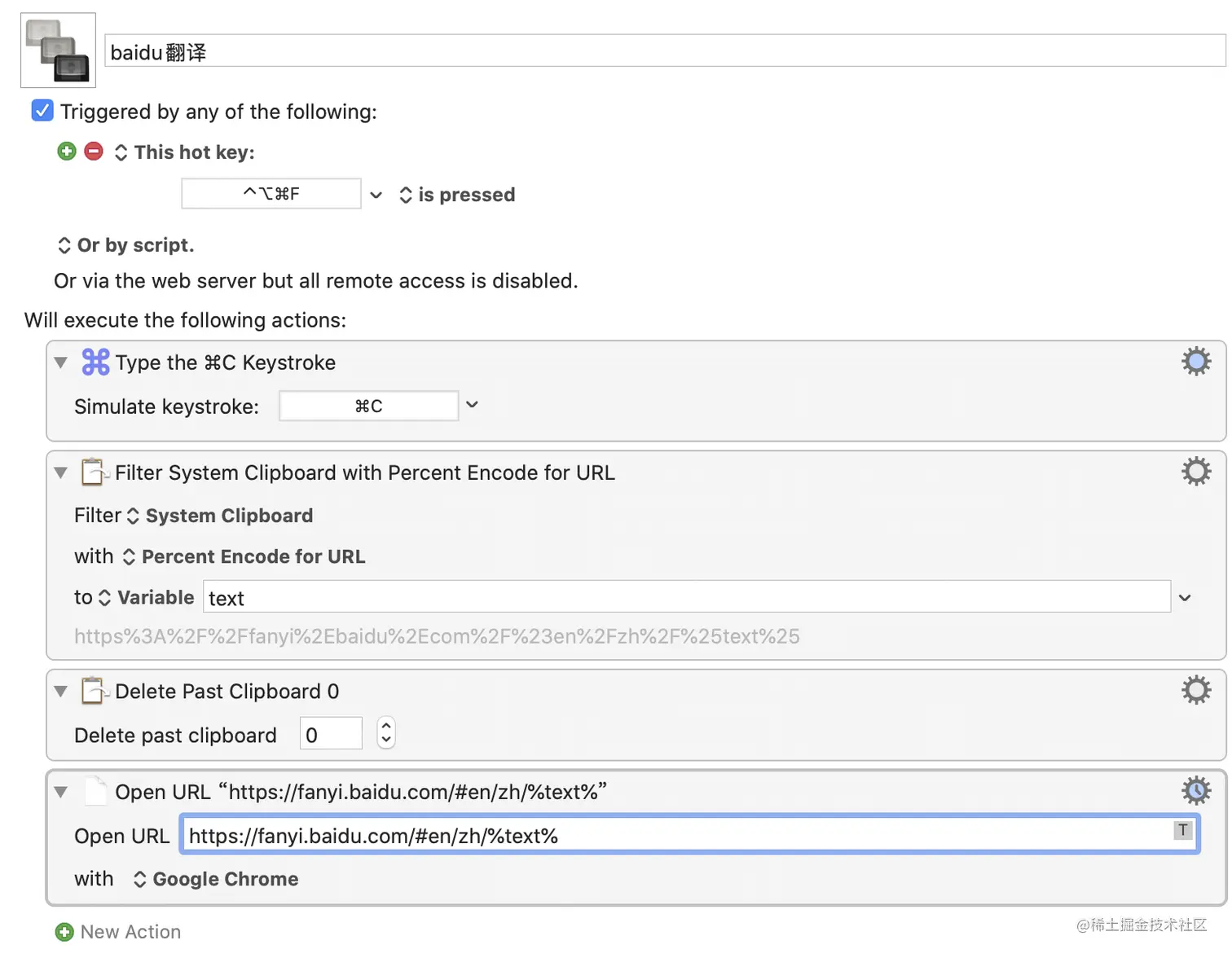This screenshot has height=958, width=1232.
Task: Open gear menu for Delete Past Clipboard
Action: [1196, 690]
